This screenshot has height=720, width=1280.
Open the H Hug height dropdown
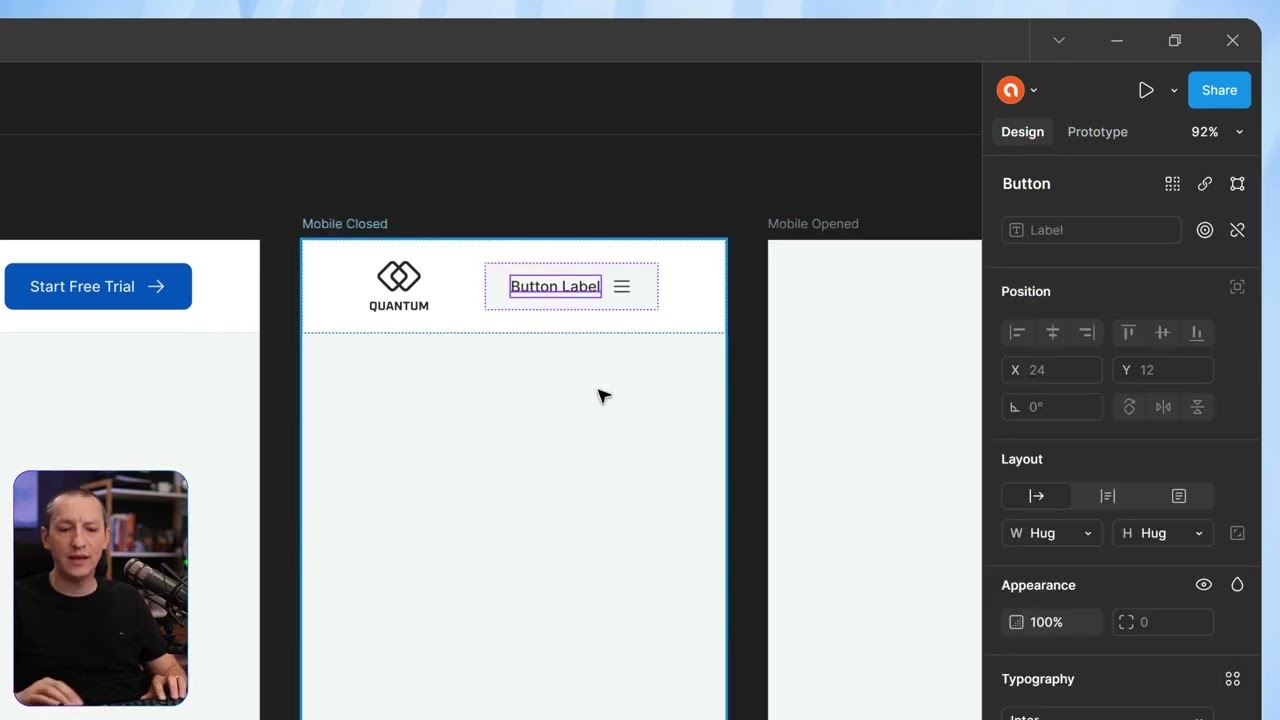(1163, 533)
